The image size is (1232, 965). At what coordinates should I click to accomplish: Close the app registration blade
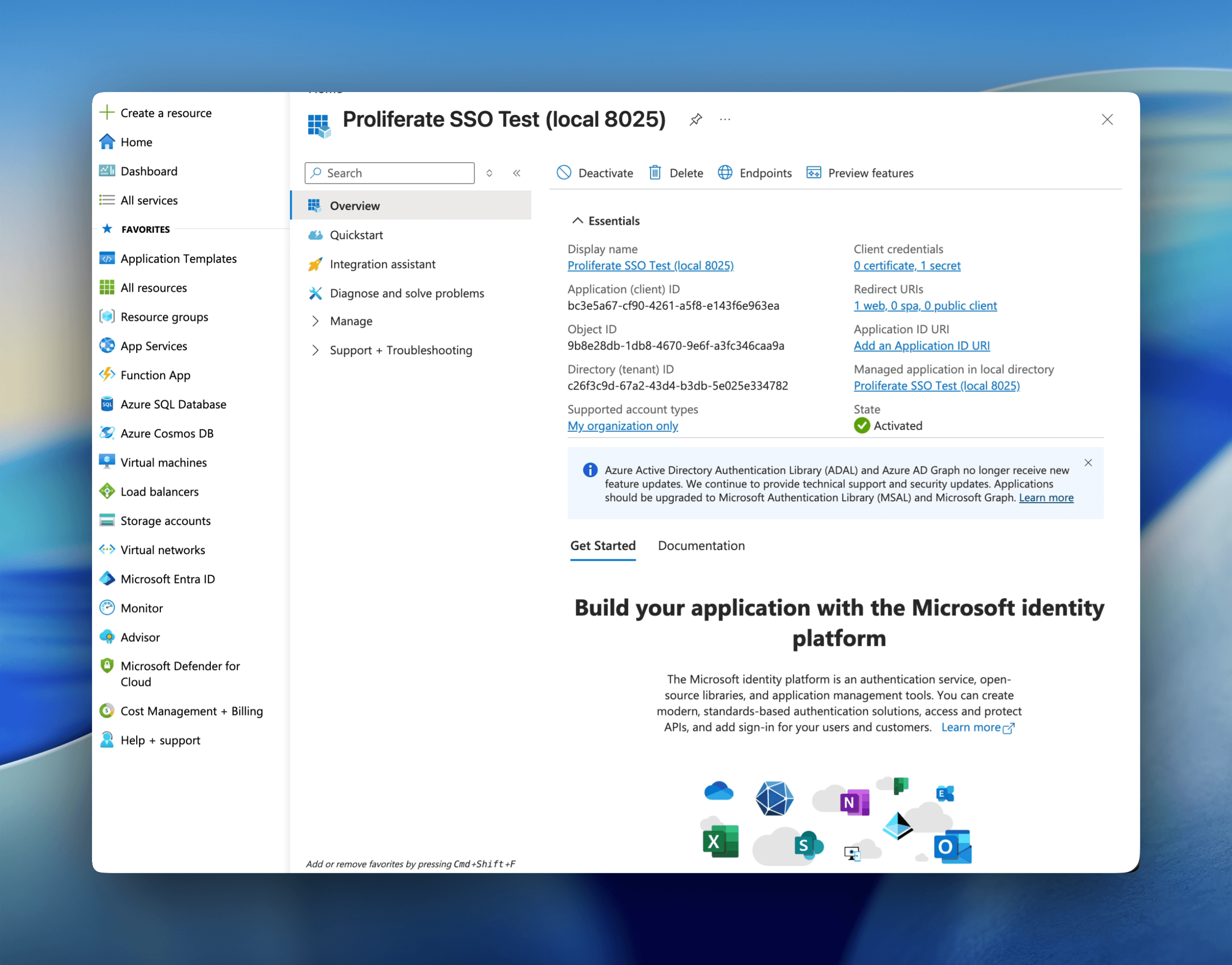tap(1107, 119)
